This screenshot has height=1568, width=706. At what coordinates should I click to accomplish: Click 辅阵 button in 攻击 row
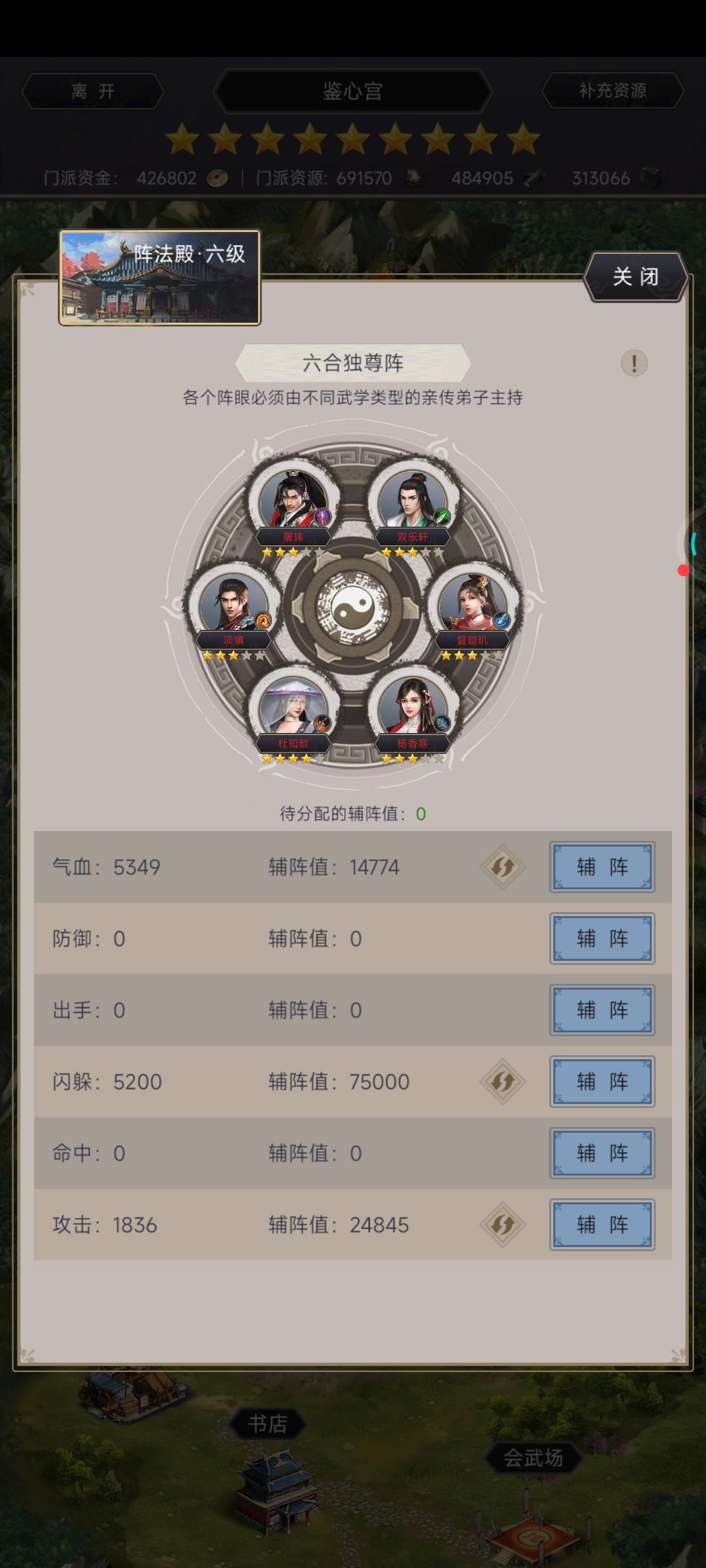[x=602, y=1224]
